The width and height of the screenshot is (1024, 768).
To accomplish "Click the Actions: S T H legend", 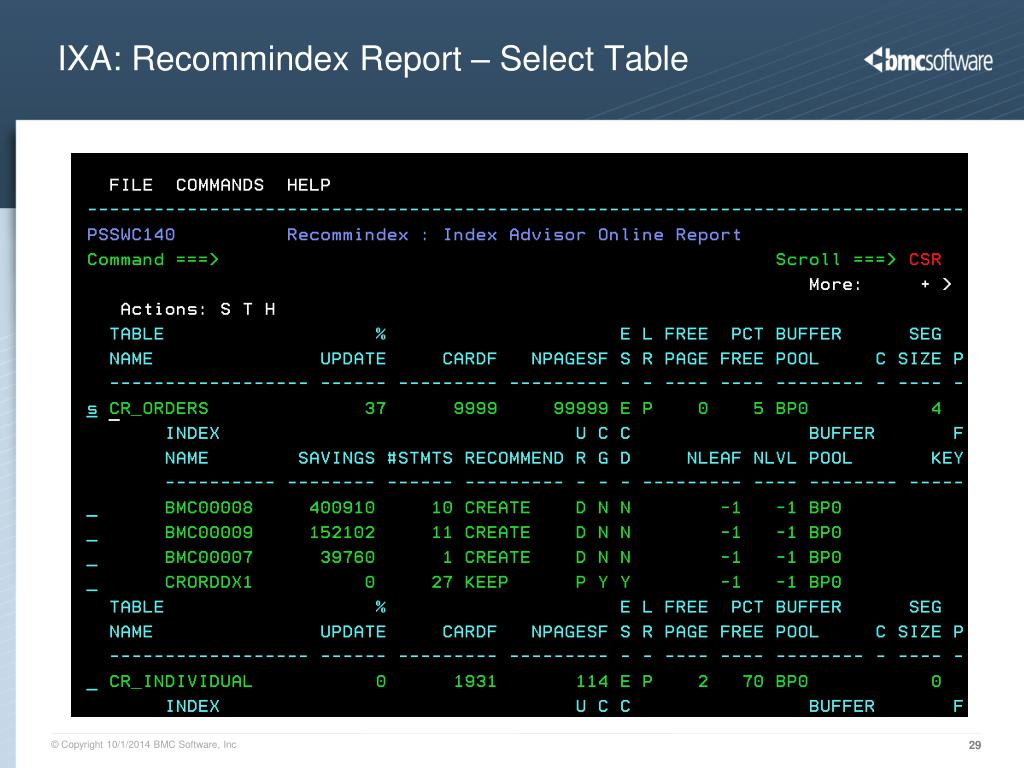I will tap(197, 309).
